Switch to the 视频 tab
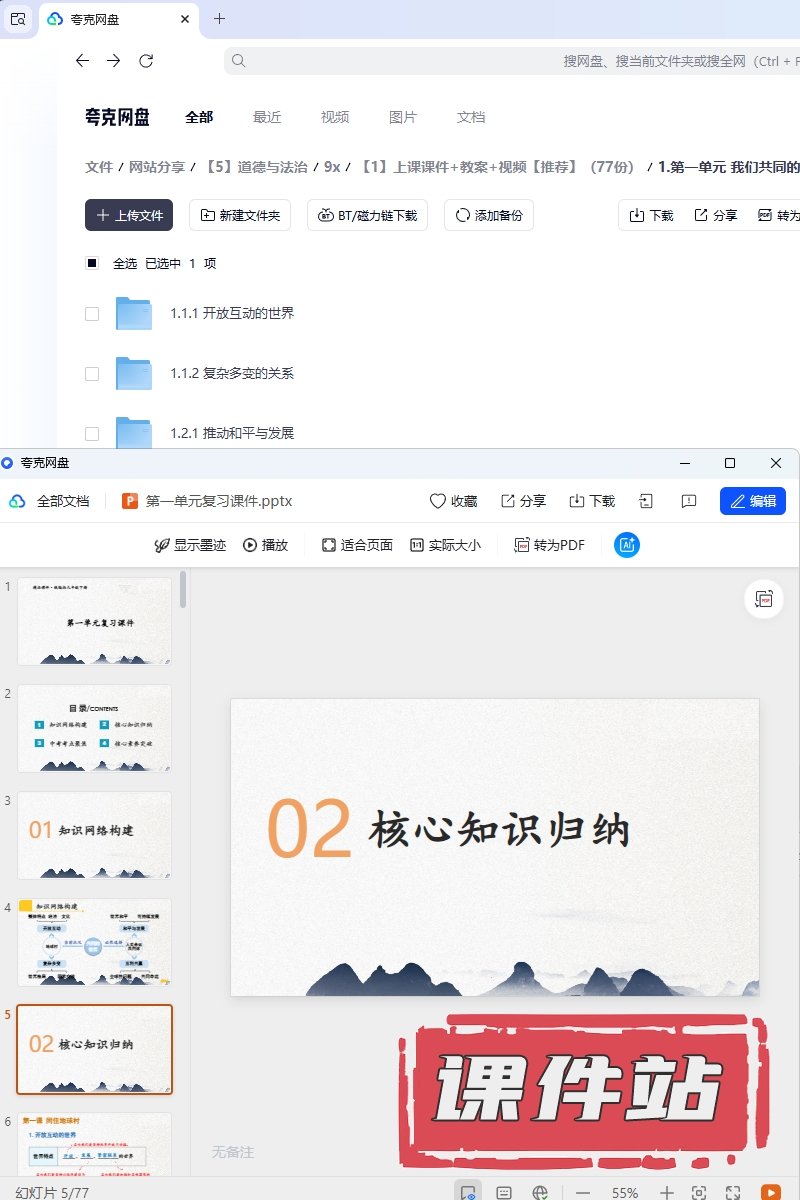The height and width of the screenshot is (1200, 800). 335,117
